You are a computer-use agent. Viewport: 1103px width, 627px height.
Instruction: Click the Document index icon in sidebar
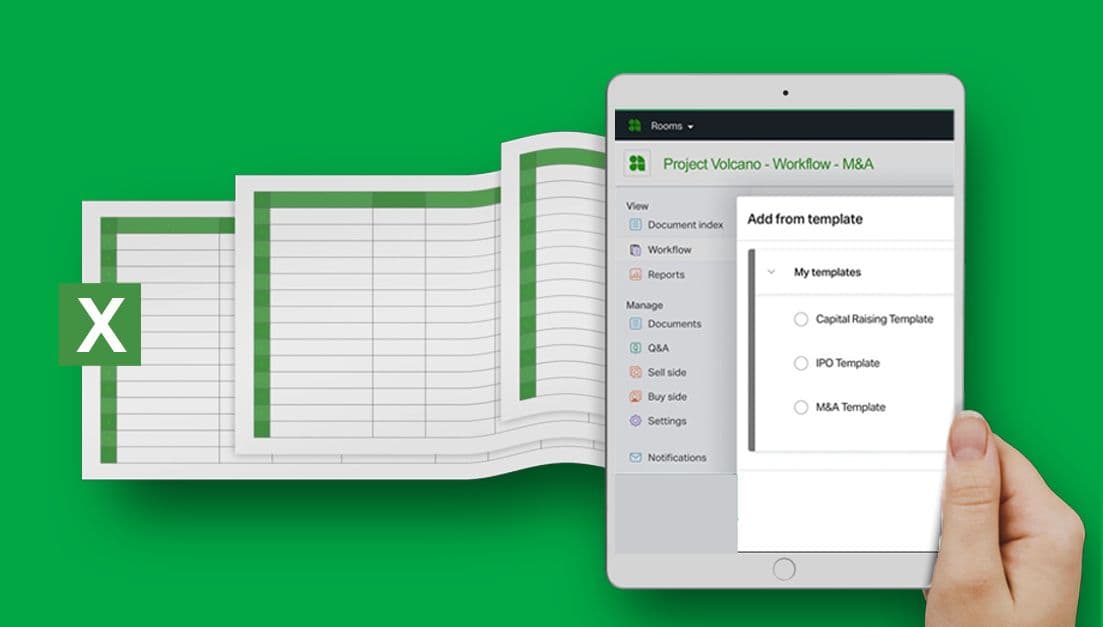click(x=635, y=225)
